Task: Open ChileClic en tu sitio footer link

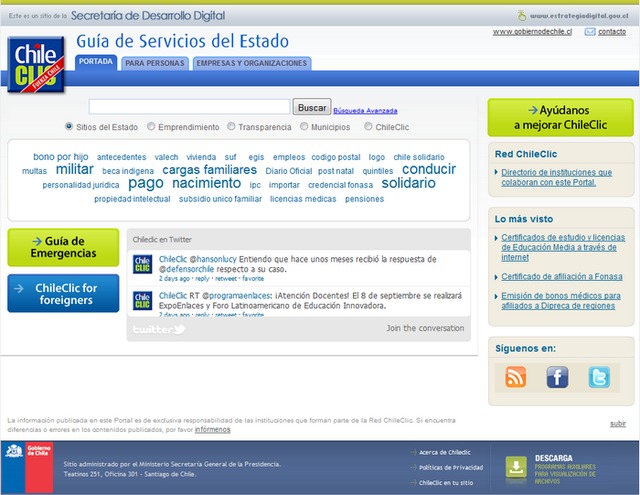Action: tap(446, 483)
